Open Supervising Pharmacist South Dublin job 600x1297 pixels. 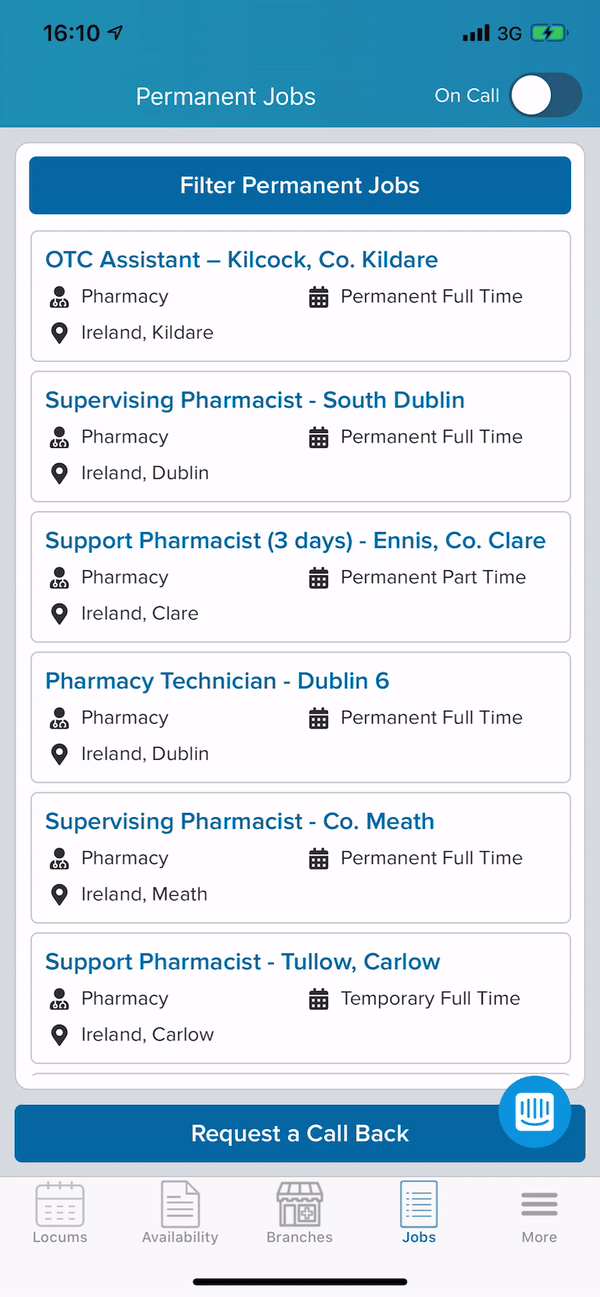click(x=301, y=436)
